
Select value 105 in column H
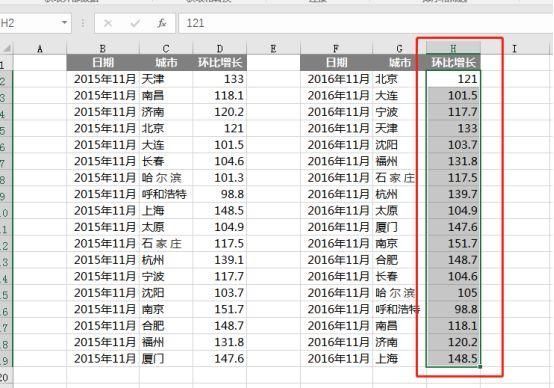click(453, 293)
